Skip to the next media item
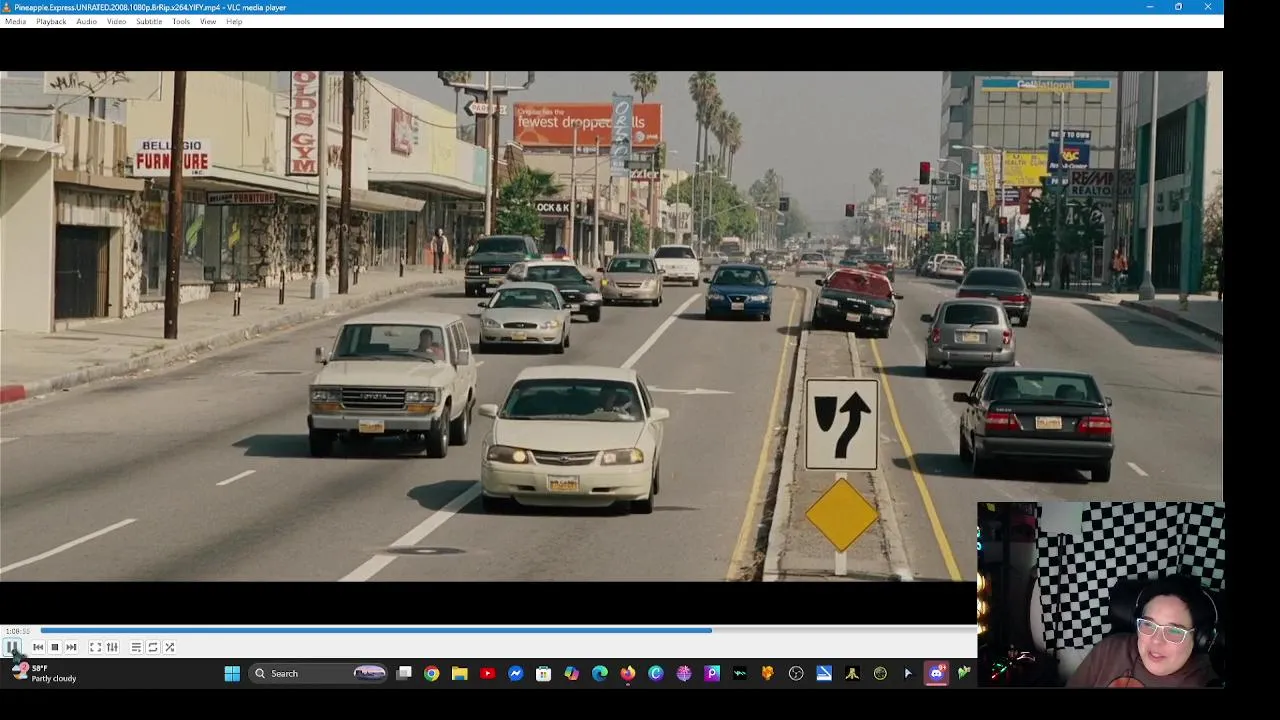The image size is (1280, 720). click(x=71, y=647)
